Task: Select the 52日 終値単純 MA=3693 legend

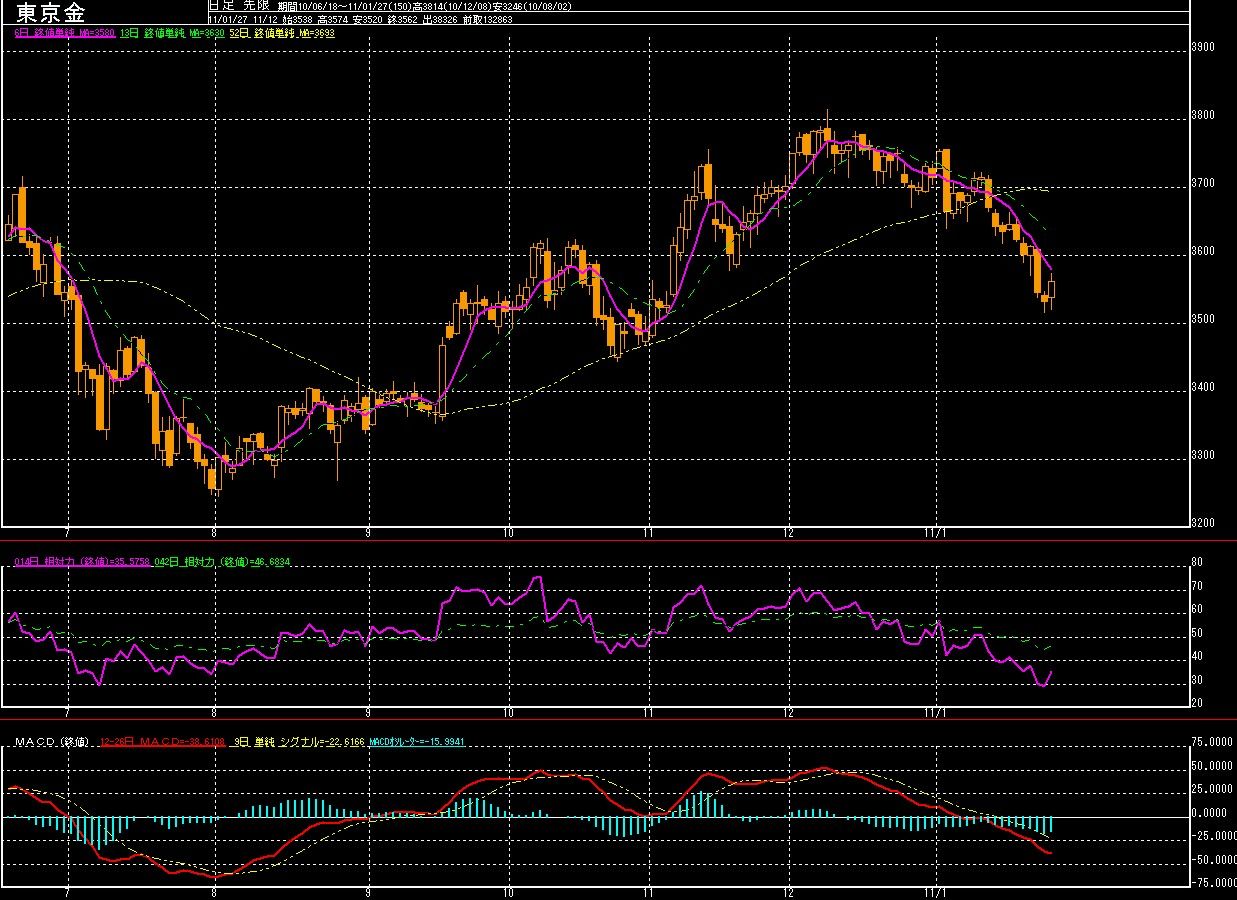Action: click(x=283, y=33)
